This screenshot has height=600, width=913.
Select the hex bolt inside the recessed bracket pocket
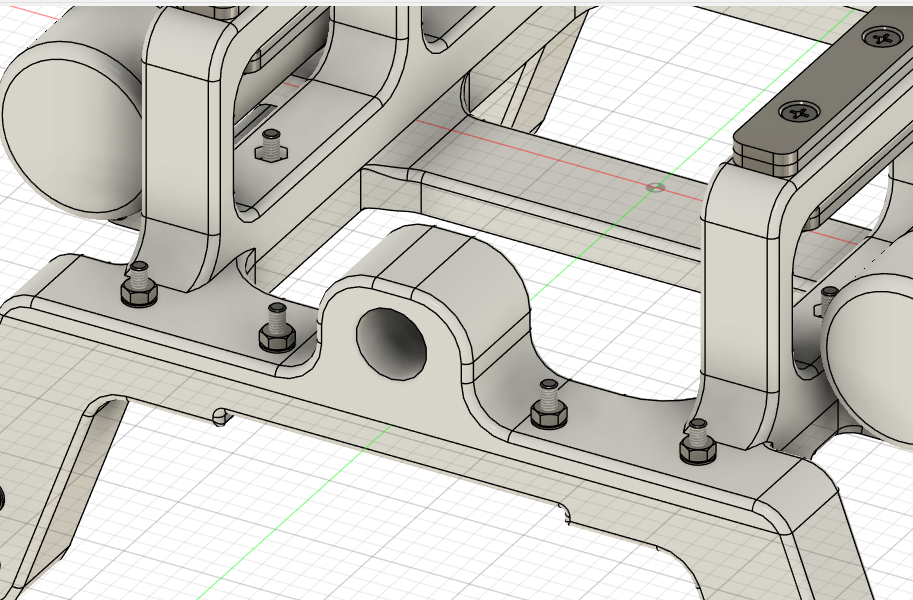coord(271,146)
